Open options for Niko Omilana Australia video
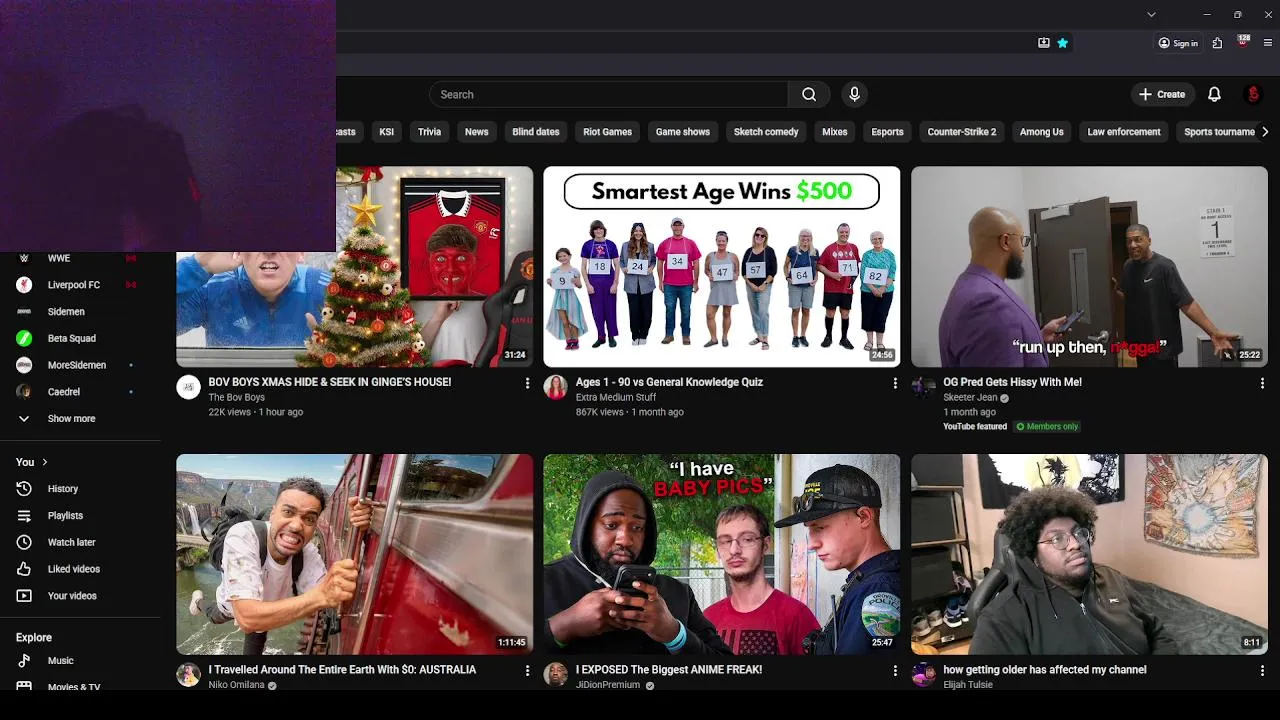This screenshot has height=720, width=1280. tap(527, 671)
